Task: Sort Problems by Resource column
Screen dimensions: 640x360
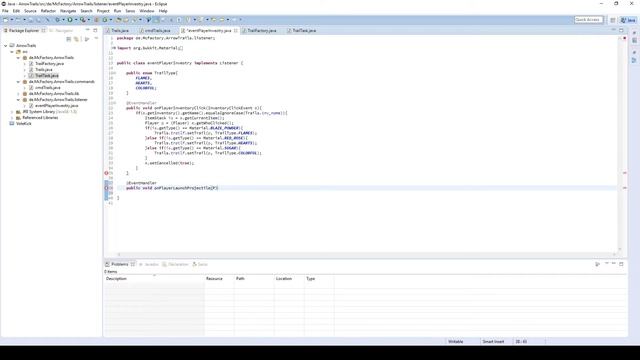Action: [x=219, y=279]
